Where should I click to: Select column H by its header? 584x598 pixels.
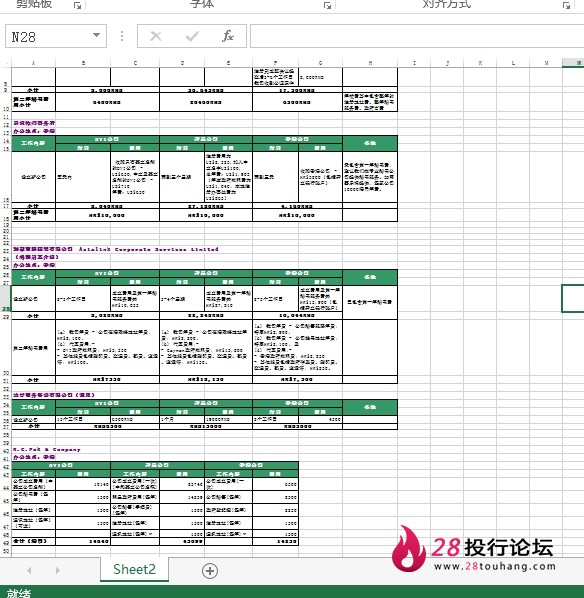[370, 63]
